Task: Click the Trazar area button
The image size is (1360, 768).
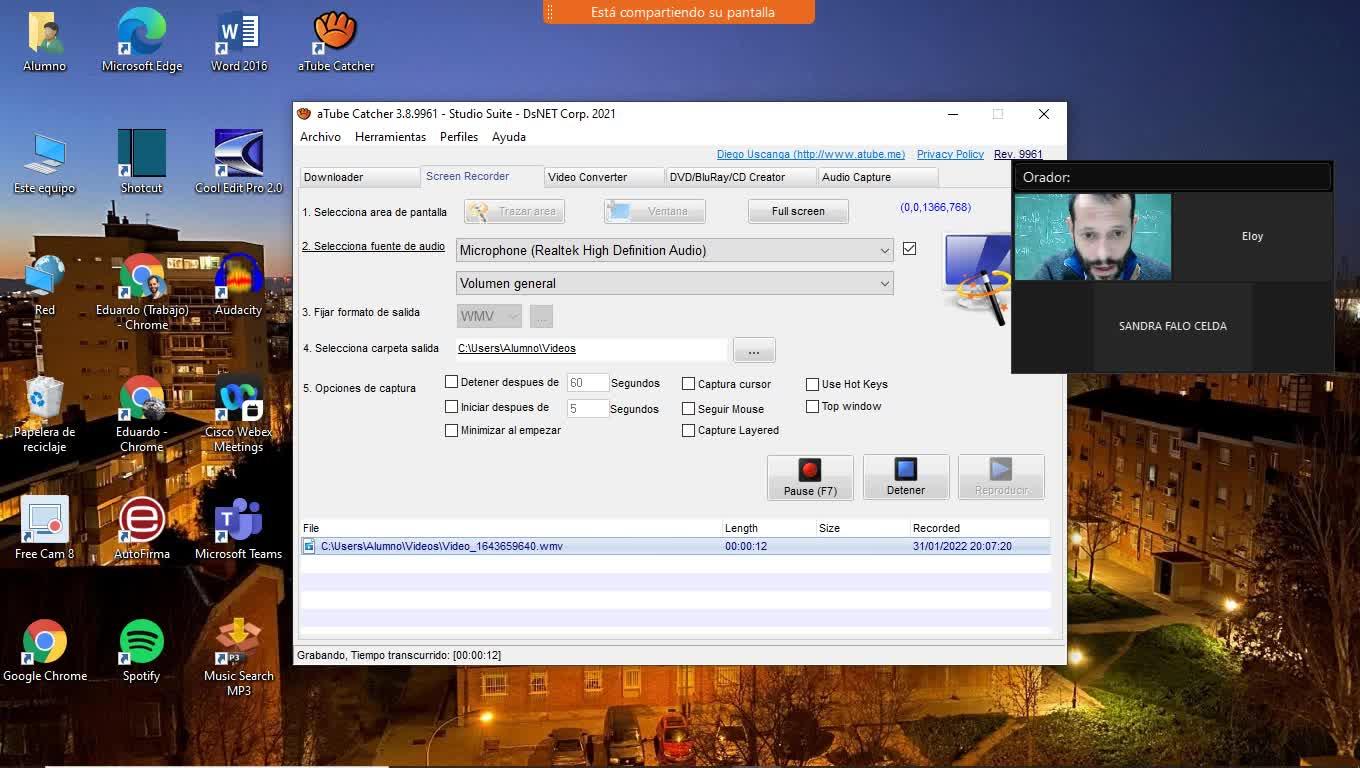Action: [515, 211]
